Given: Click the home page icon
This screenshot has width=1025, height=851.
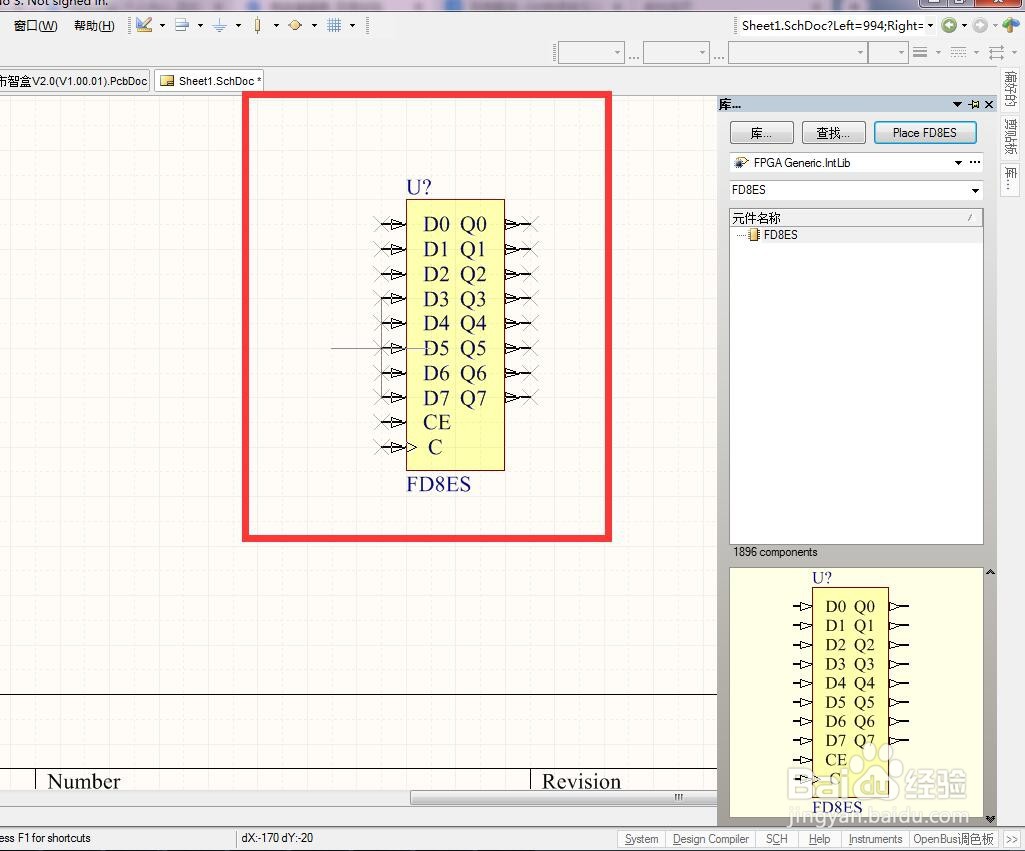Looking at the screenshot, I should (1011, 25).
